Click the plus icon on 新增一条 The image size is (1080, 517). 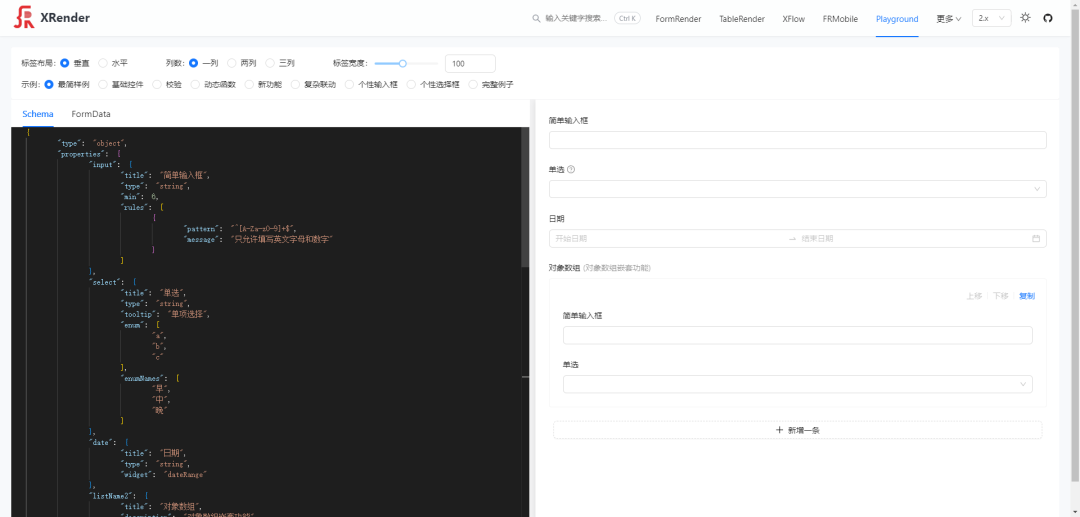(779, 430)
